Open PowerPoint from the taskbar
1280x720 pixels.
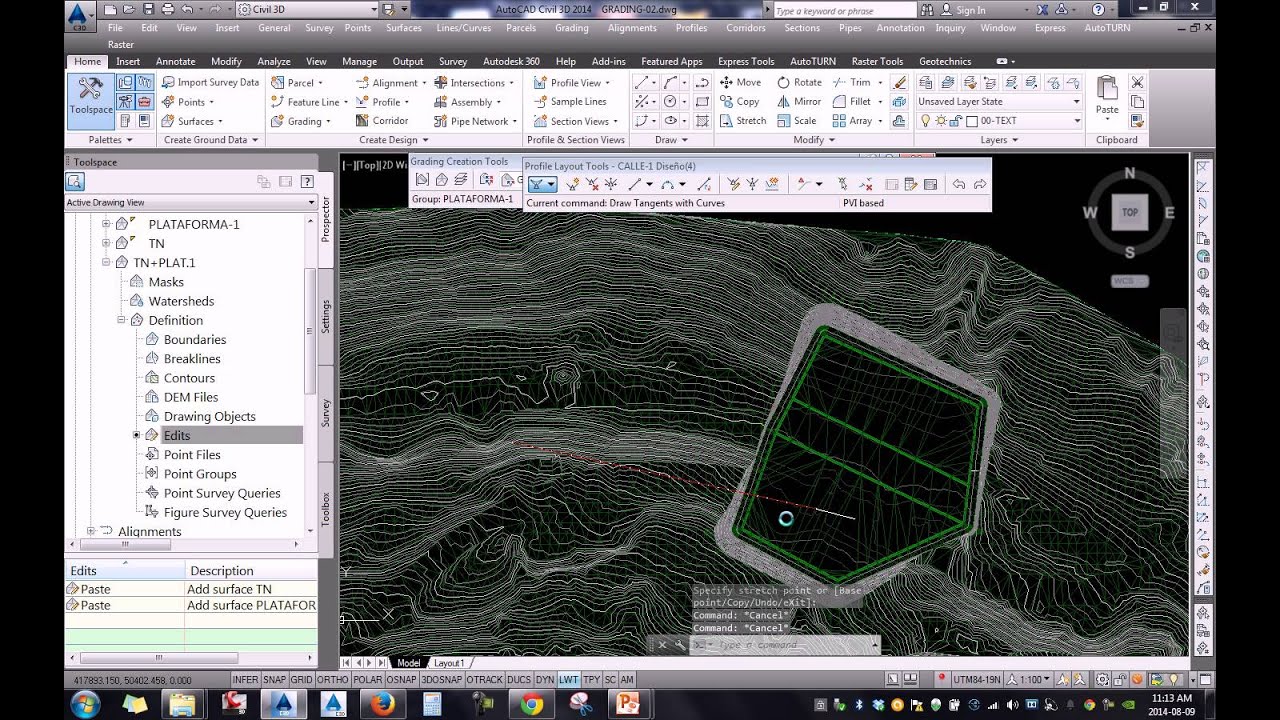coord(627,704)
